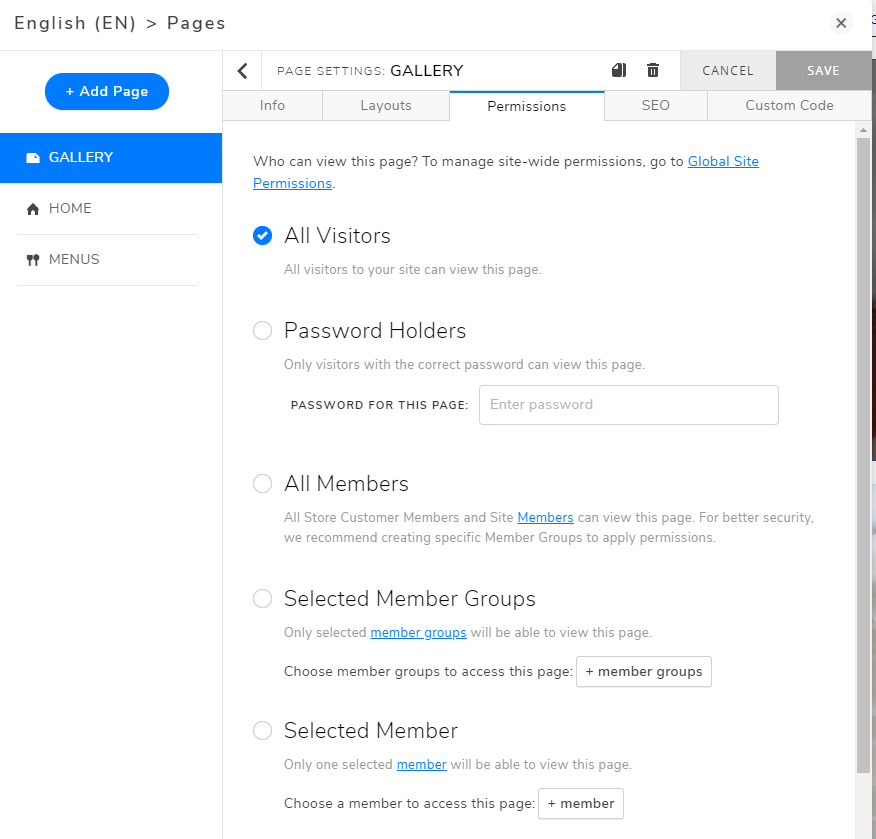Click the password input field
876x839 pixels.
(x=628, y=405)
